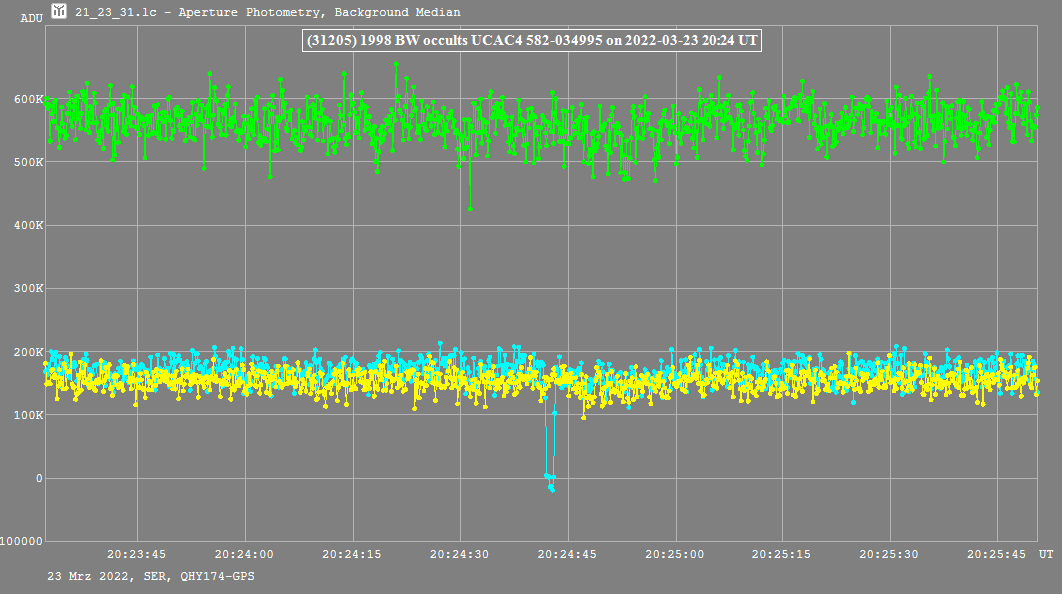This screenshot has height=594, width=1062.
Task: Click the 600K label on the vertical axis
Action: [x=28, y=99]
